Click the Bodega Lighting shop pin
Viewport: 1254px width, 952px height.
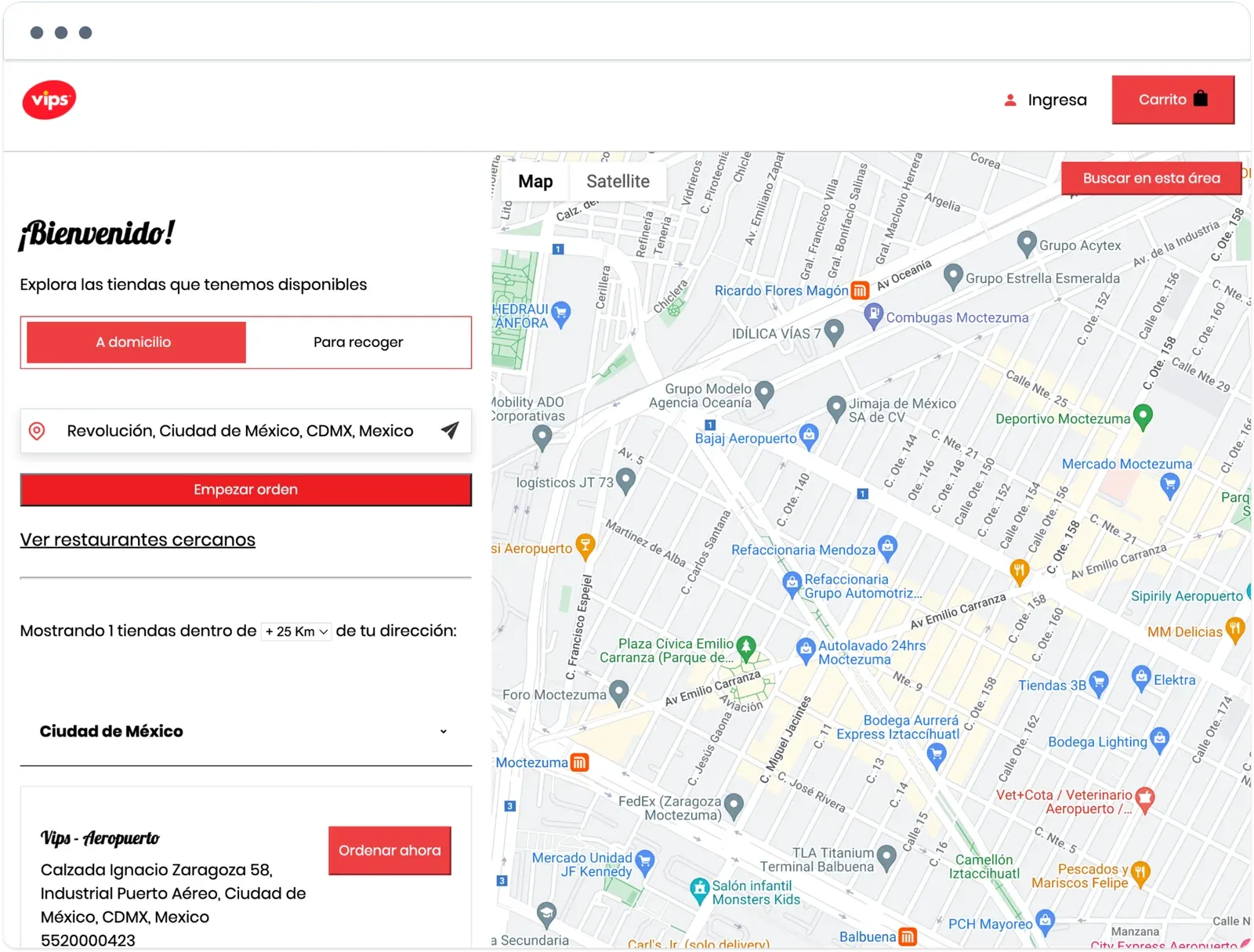pos(1160,740)
